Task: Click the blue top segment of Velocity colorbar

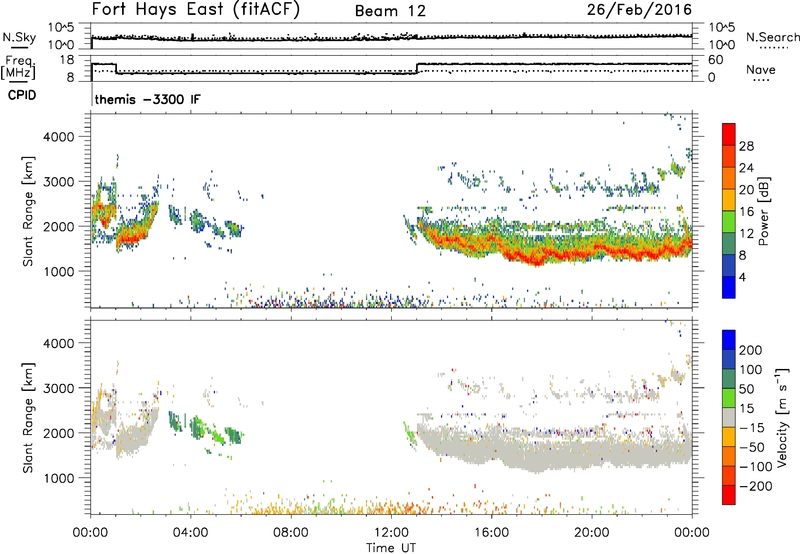Action: click(729, 340)
